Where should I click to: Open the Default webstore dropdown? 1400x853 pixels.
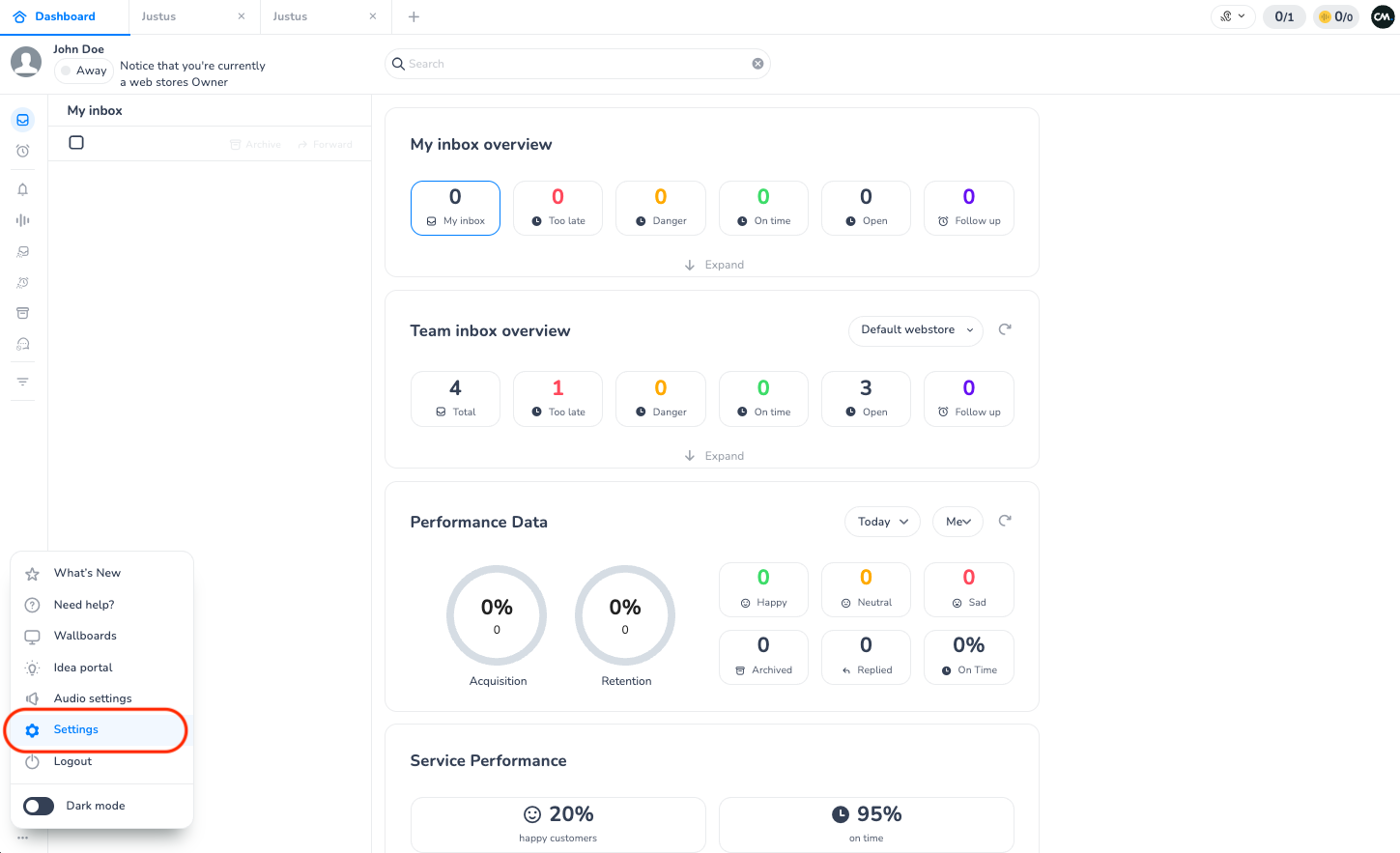[916, 330]
